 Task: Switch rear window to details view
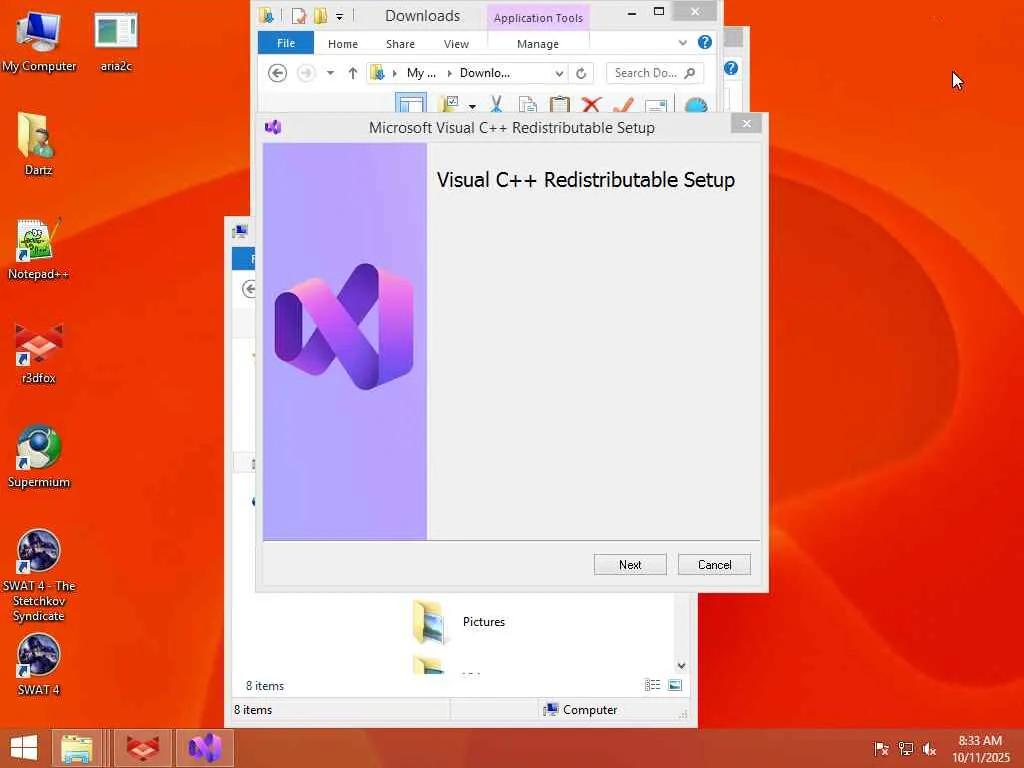[x=652, y=684]
